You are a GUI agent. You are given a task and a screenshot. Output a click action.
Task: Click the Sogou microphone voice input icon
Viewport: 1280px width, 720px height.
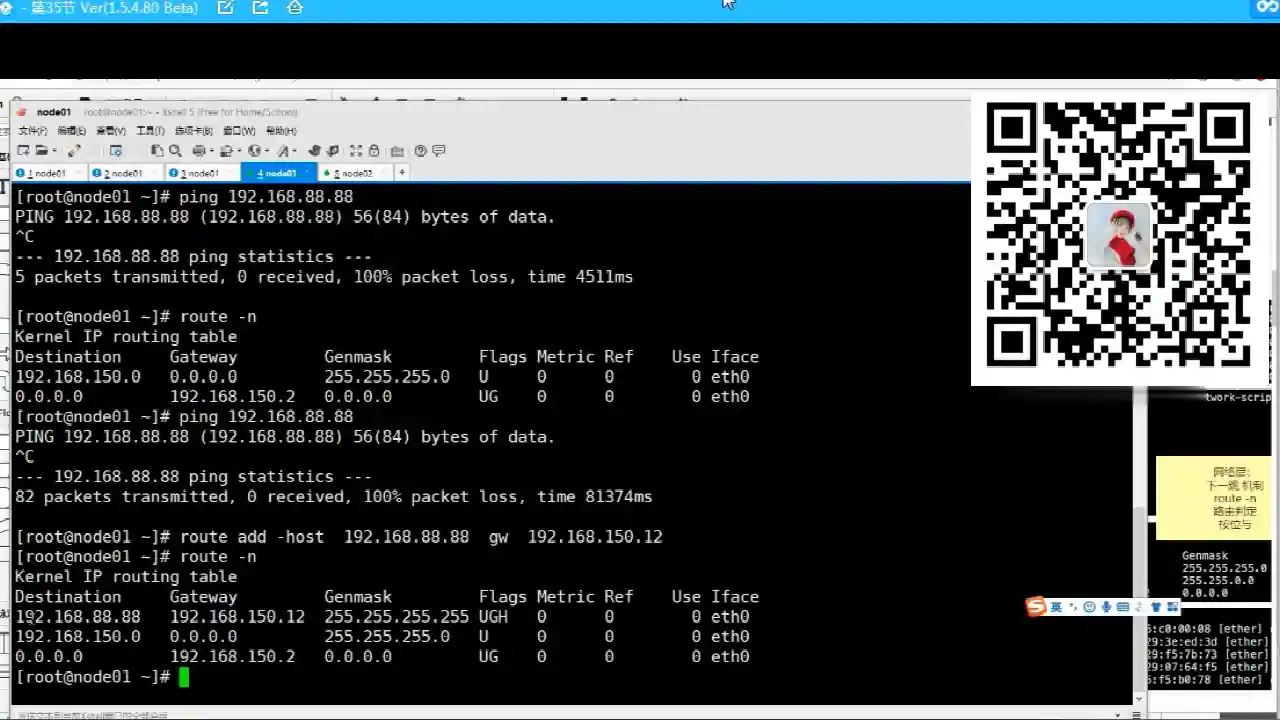[x=1106, y=607]
